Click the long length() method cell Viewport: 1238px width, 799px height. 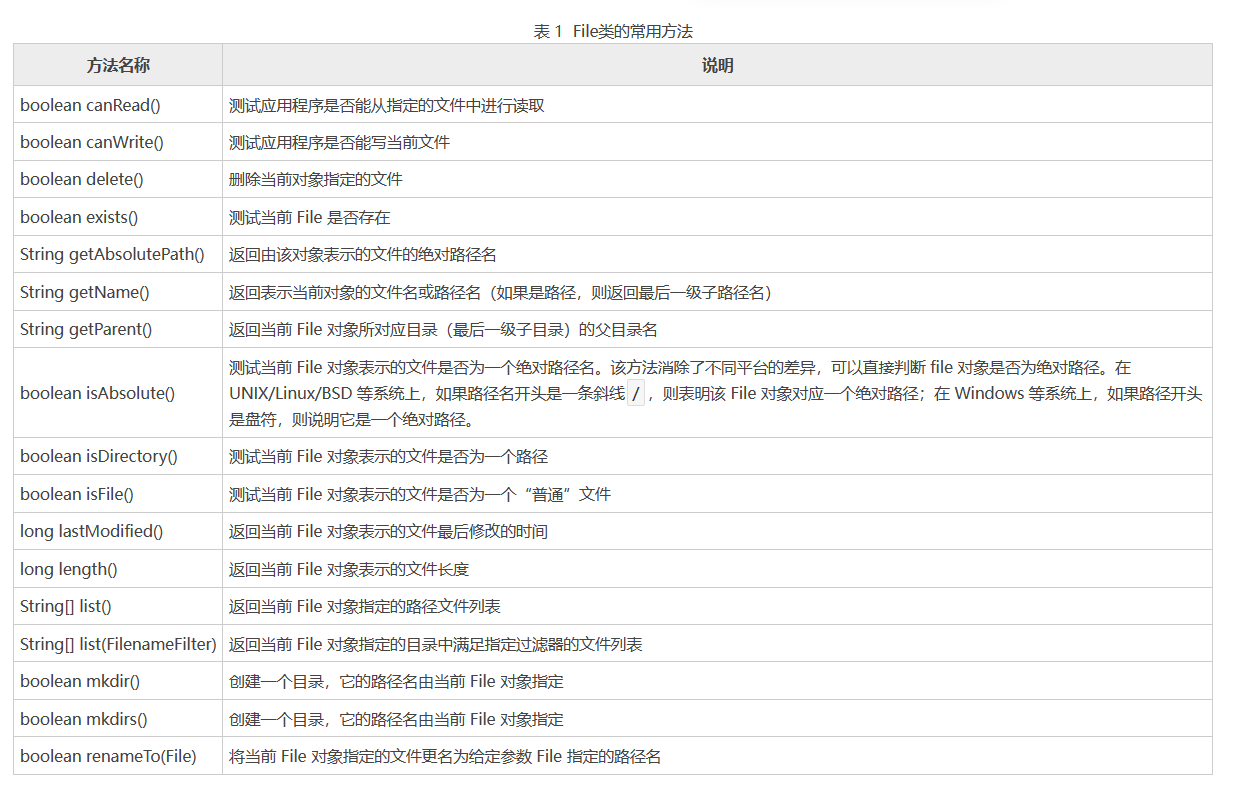pyautogui.click(x=70, y=568)
